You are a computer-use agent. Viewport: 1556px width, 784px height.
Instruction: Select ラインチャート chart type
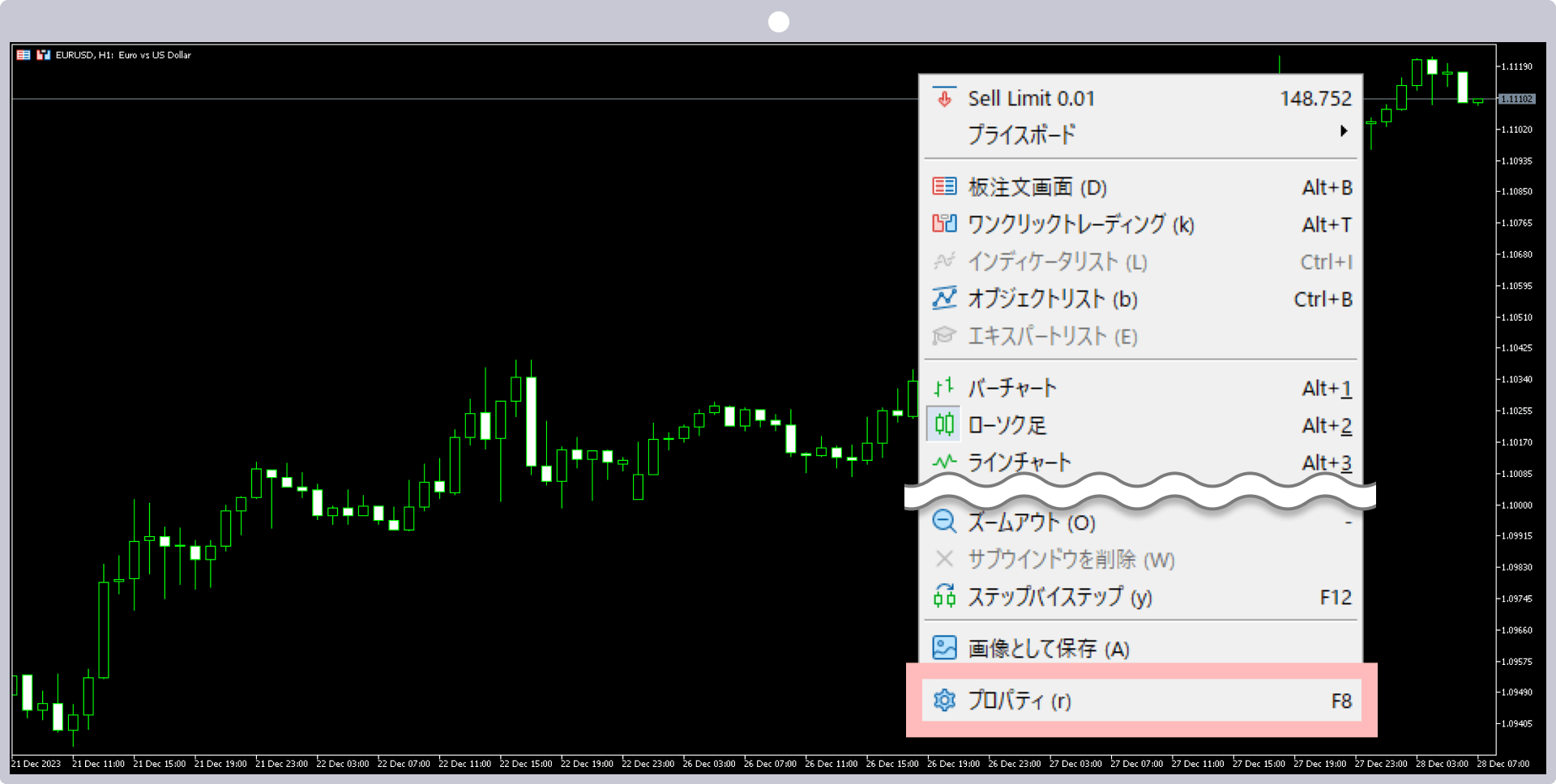click(x=1141, y=462)
